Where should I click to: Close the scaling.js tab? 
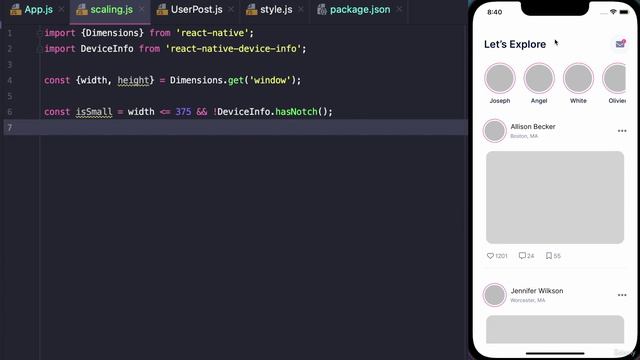pos(142,9)
